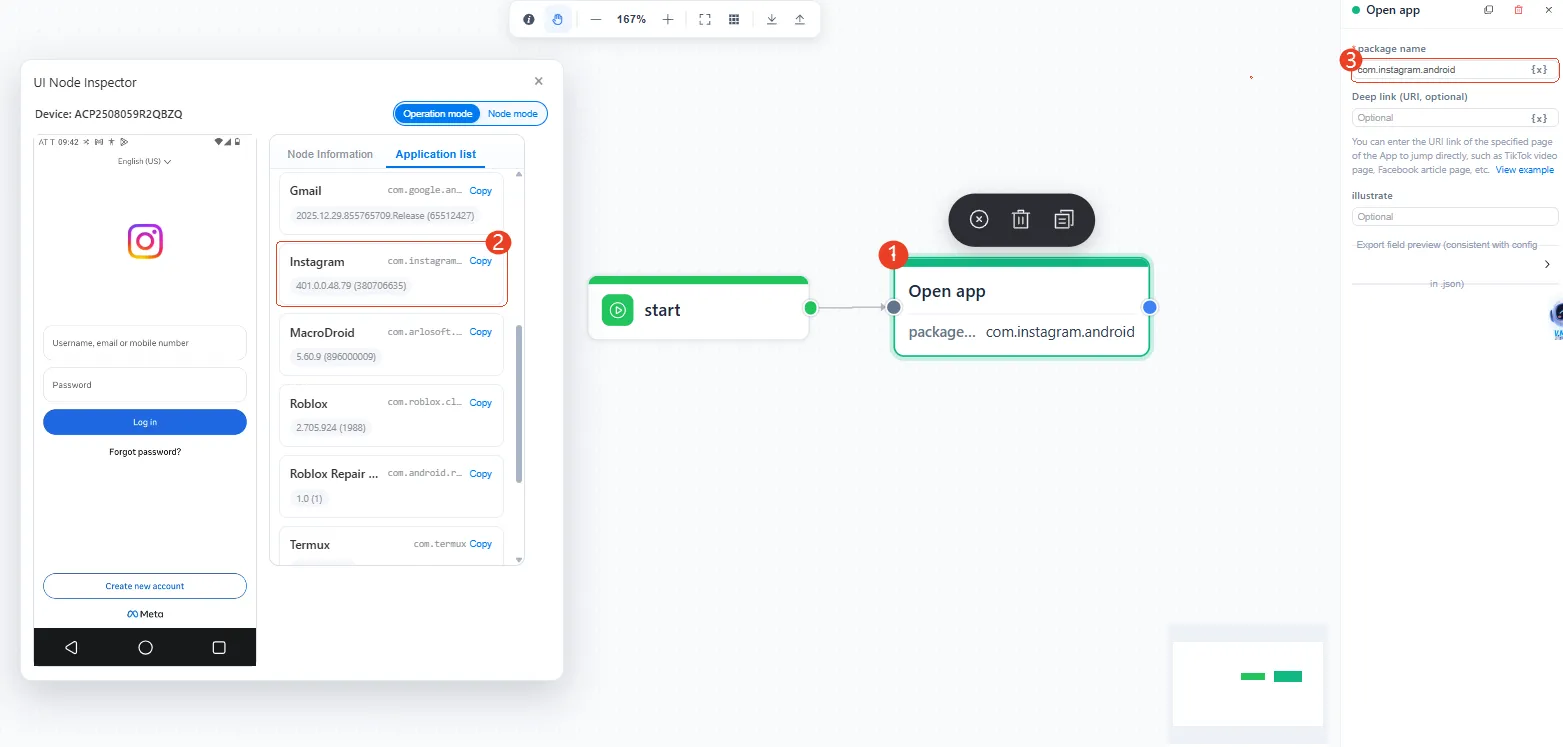
Task: Copy the Gmail package name
Action: [481, 191]
